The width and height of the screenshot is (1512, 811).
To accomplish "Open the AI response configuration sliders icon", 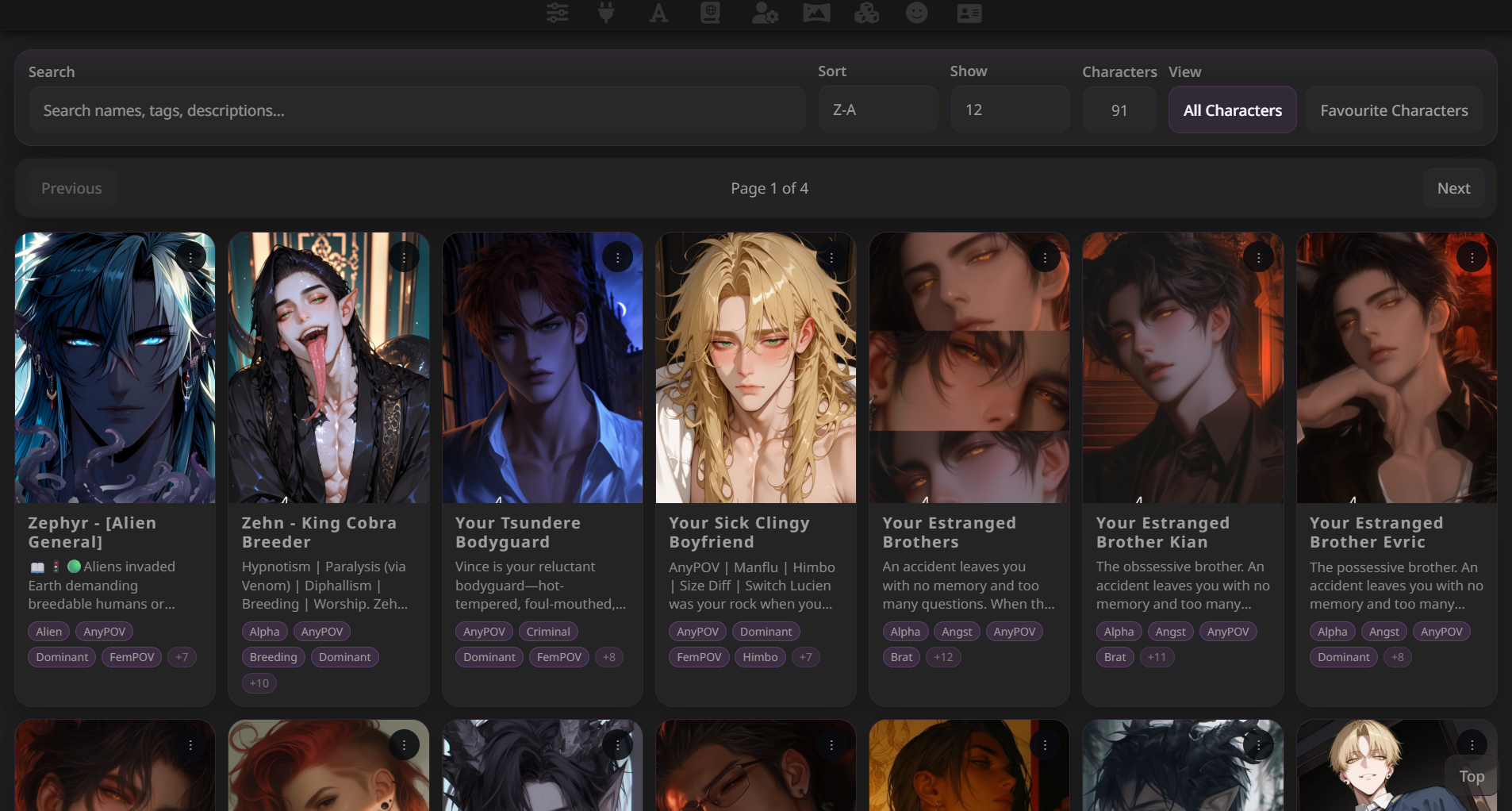I will coord(558,13).
